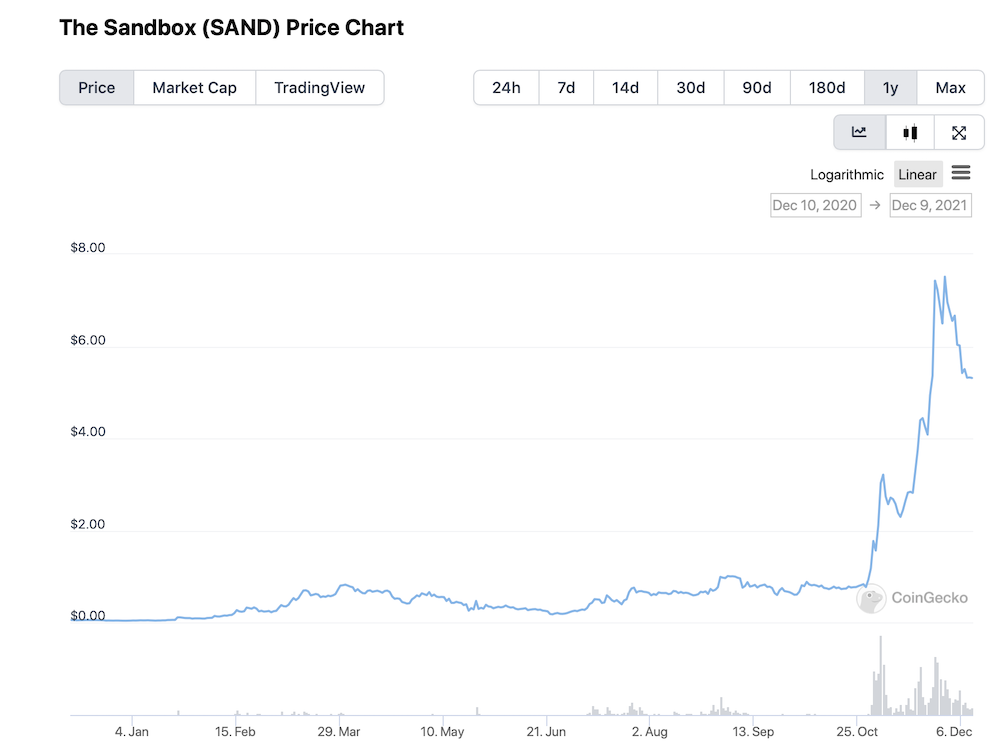
Task: Toggle Logarithmic scale
Action: (846, 175)
